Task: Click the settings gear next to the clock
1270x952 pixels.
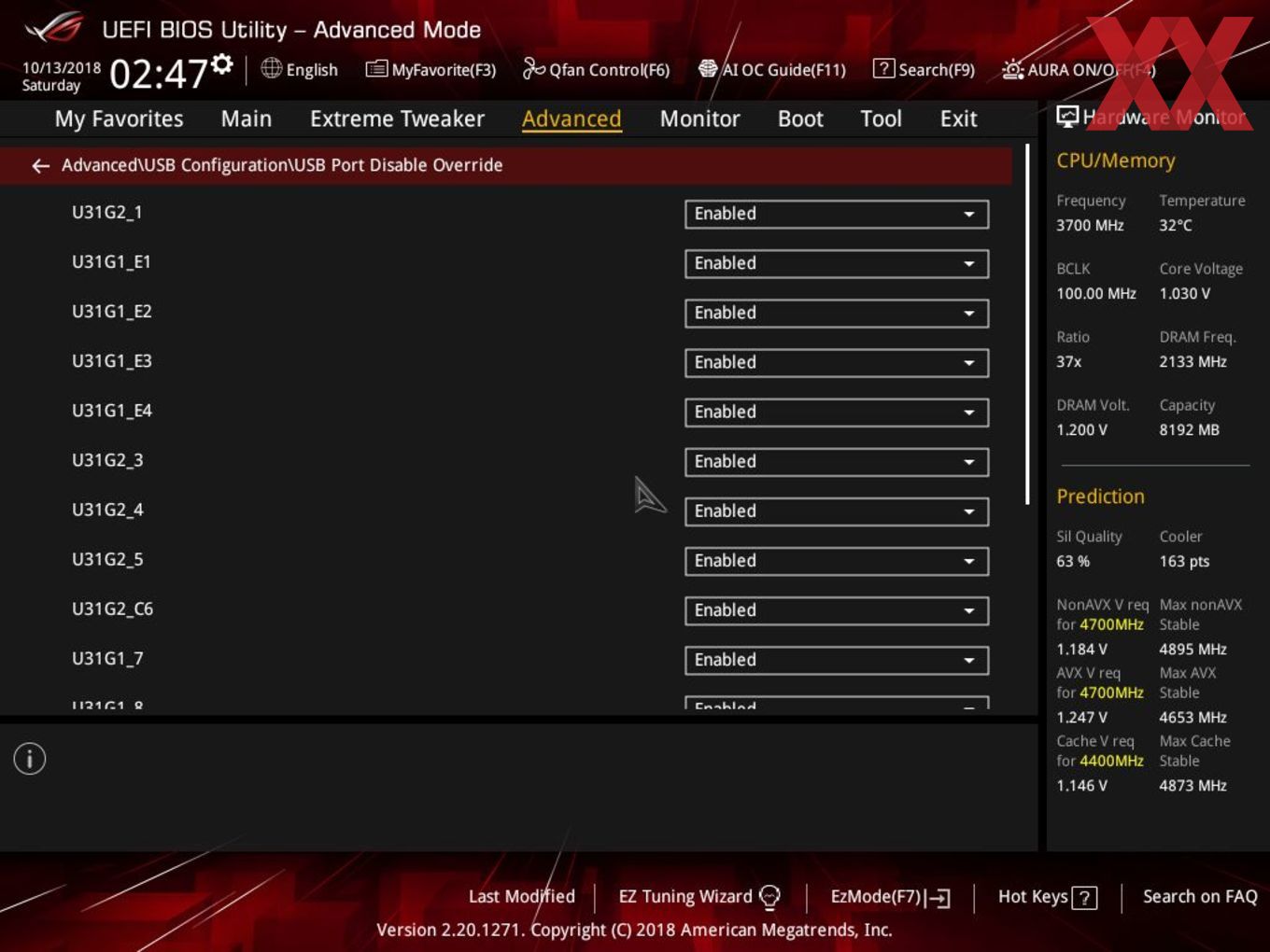Action: [x=222, y=64]
